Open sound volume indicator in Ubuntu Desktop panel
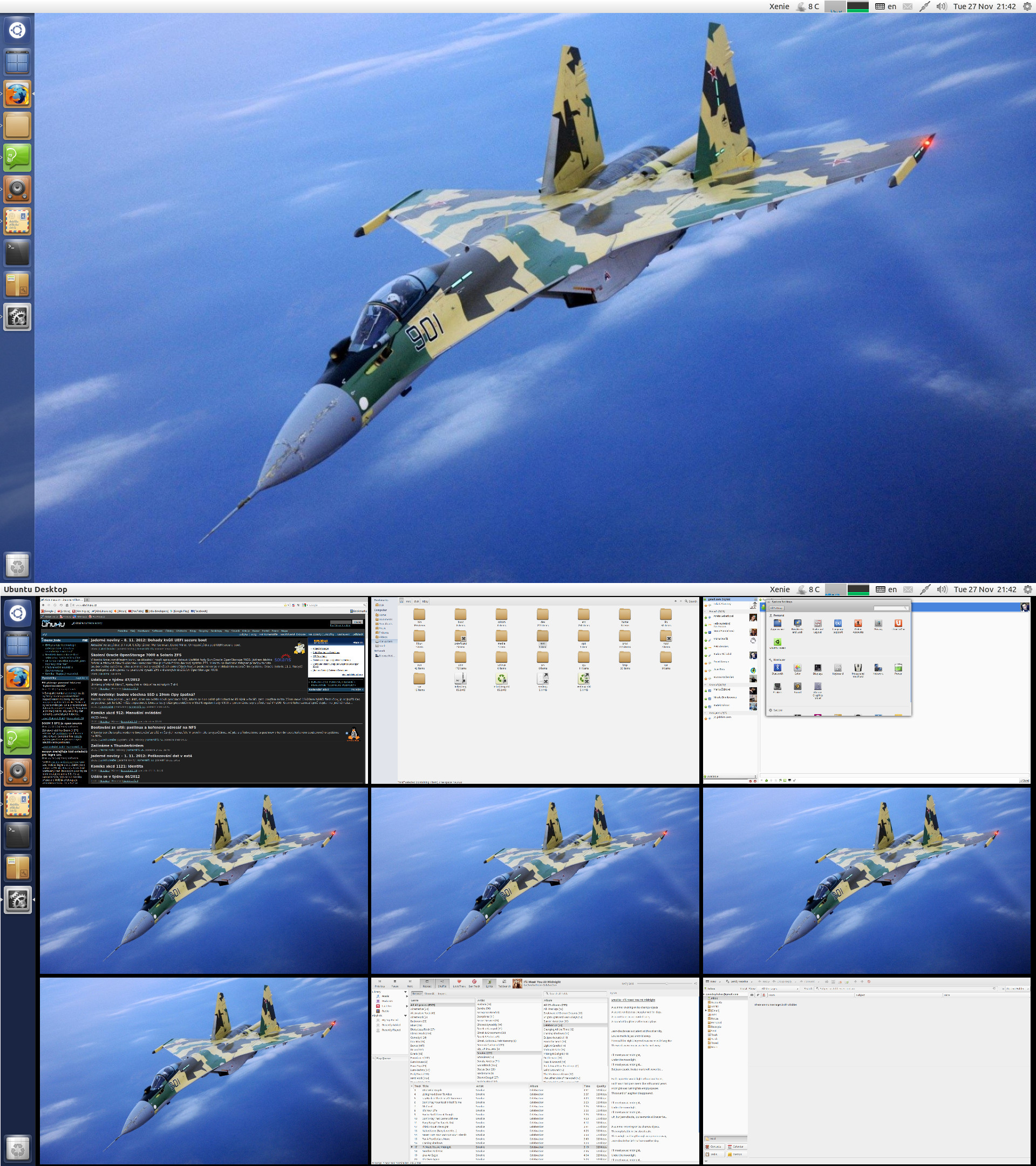This screenshot has height=1166, width=1036. 942,589
